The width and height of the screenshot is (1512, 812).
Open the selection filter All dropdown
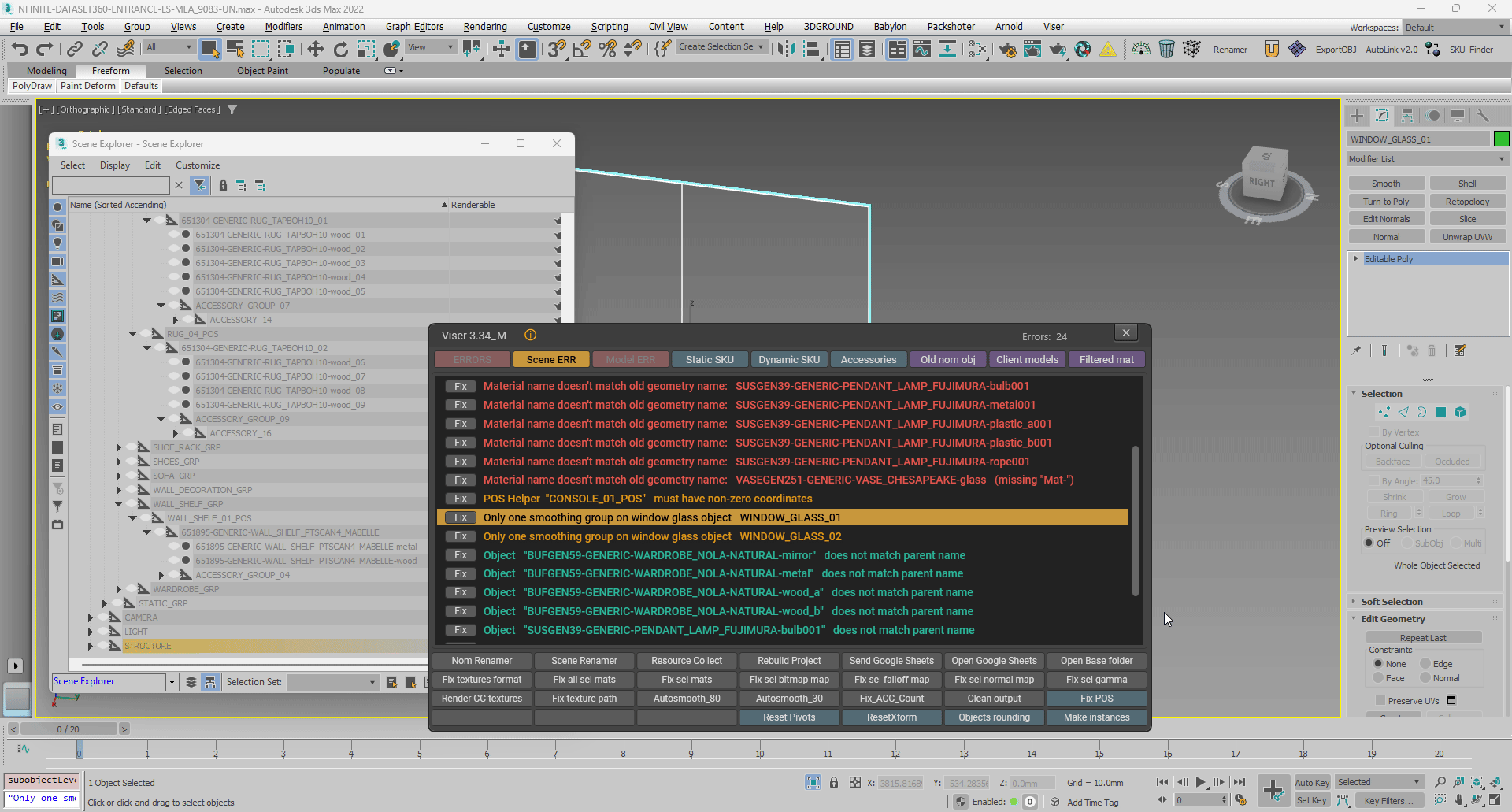(x=169, y=48)
